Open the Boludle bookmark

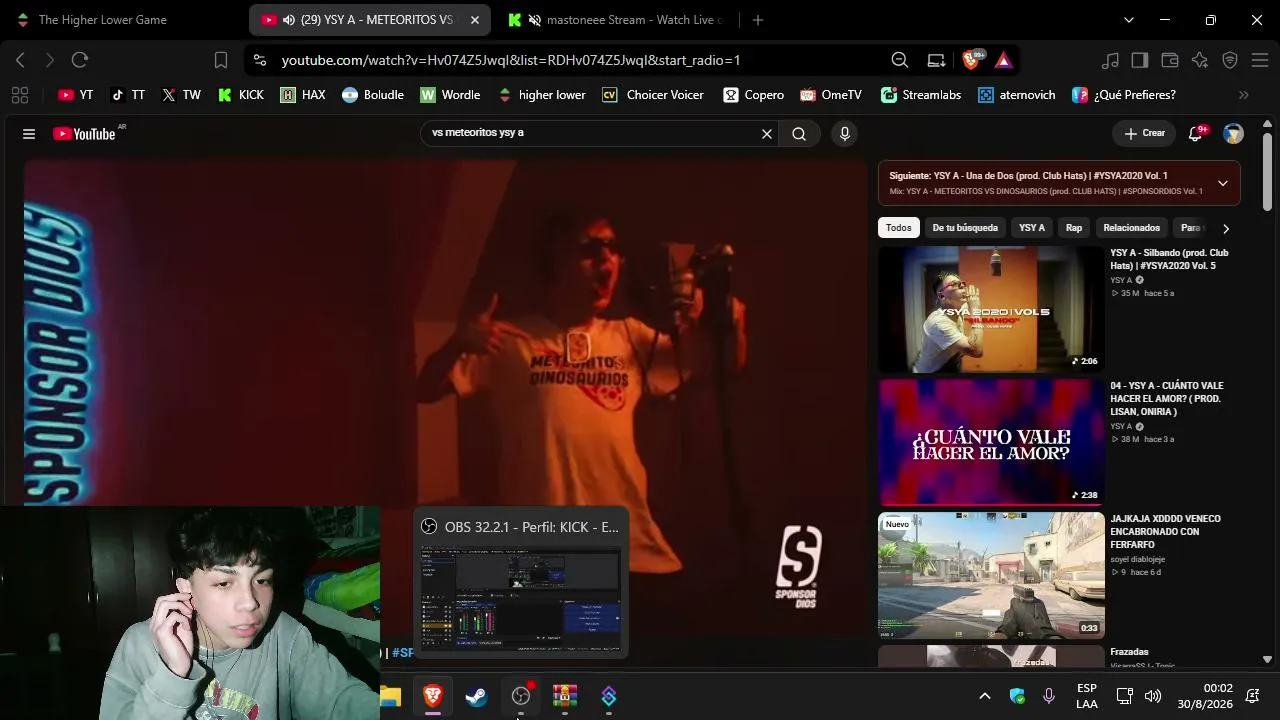pyautogui.click(x=373, y=95)
